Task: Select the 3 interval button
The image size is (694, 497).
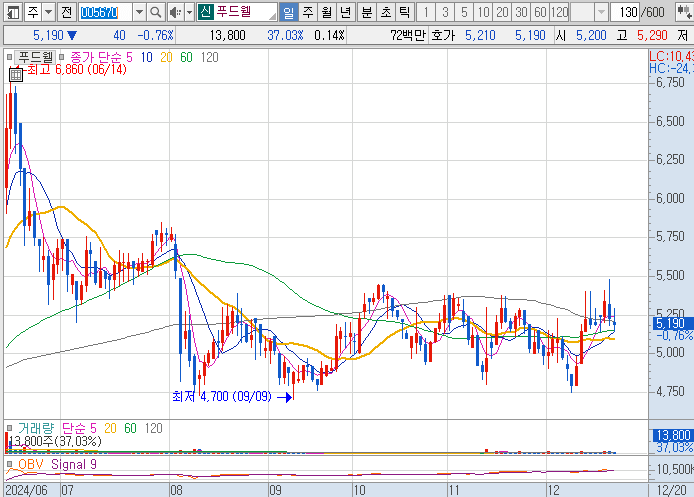Action: [x=445, y=12]
